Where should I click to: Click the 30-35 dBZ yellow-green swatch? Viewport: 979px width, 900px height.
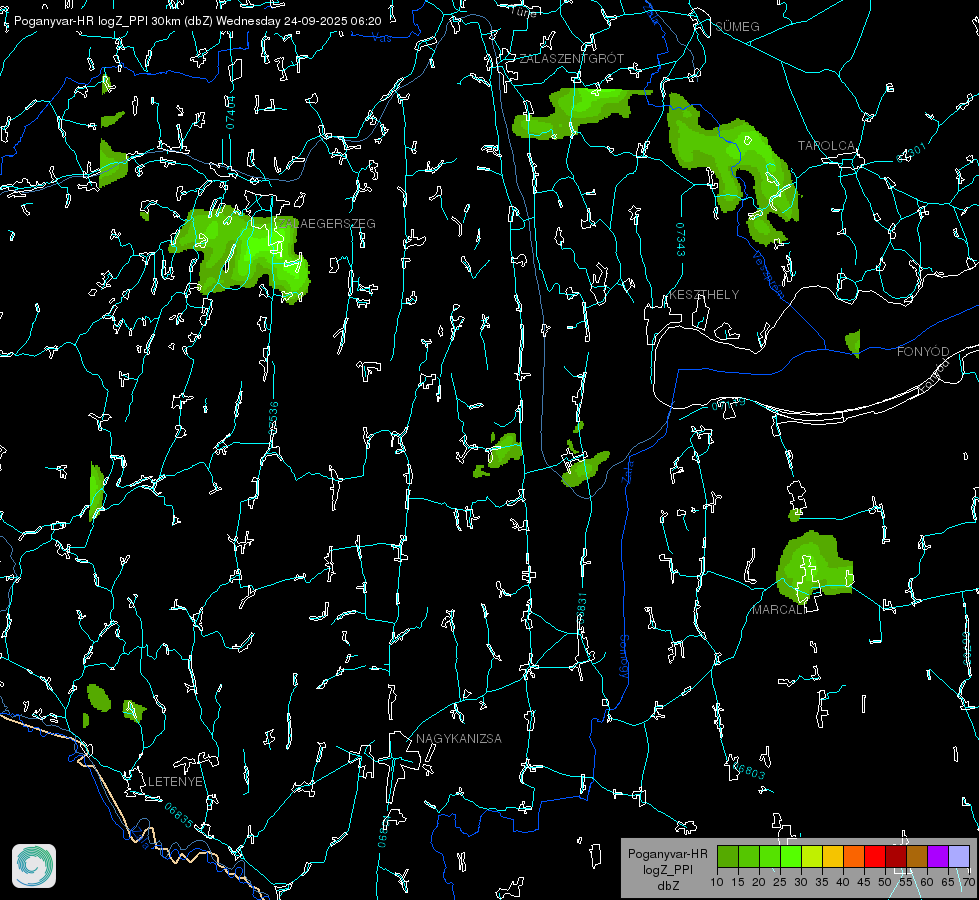coord(812,856)
